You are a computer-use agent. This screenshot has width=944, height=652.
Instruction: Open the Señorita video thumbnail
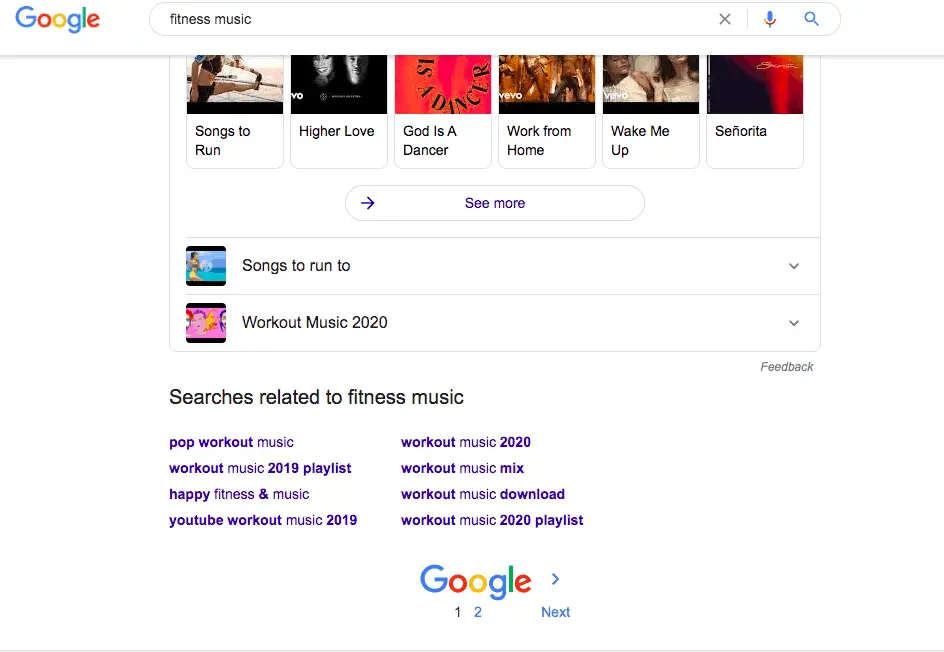point(755,84)
